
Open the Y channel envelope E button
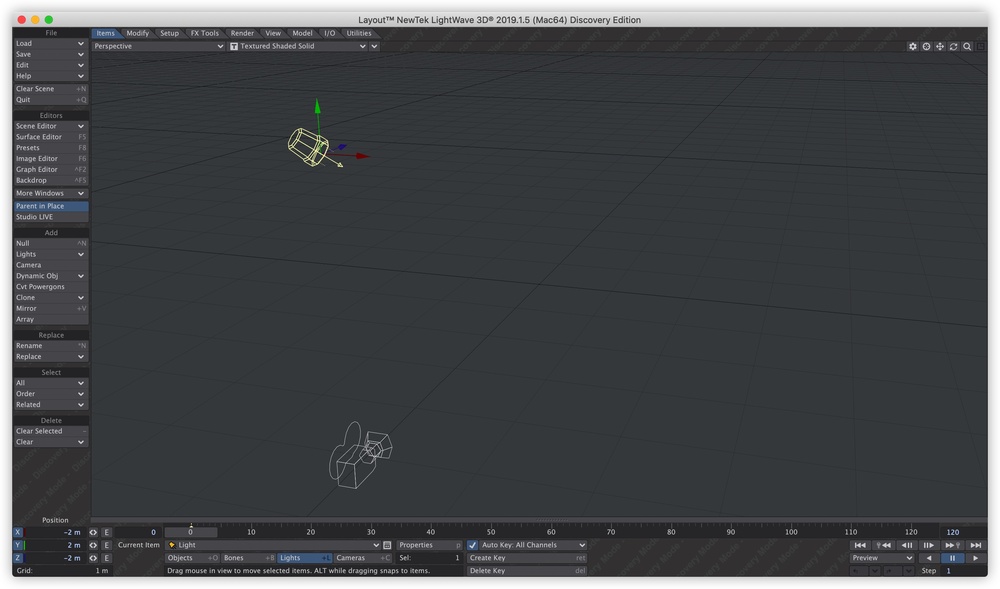(x=107, y=546)
